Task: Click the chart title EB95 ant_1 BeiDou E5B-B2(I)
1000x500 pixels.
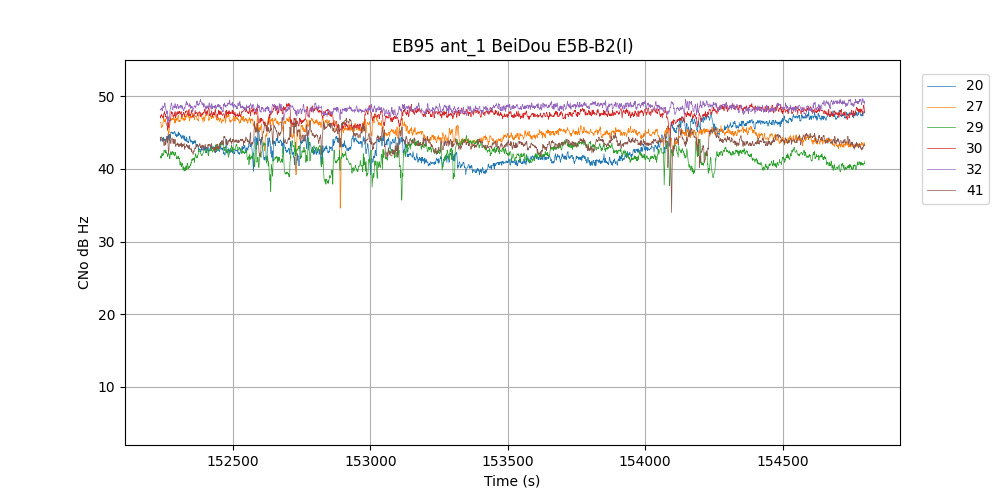Action: click(x=512, y=46)
